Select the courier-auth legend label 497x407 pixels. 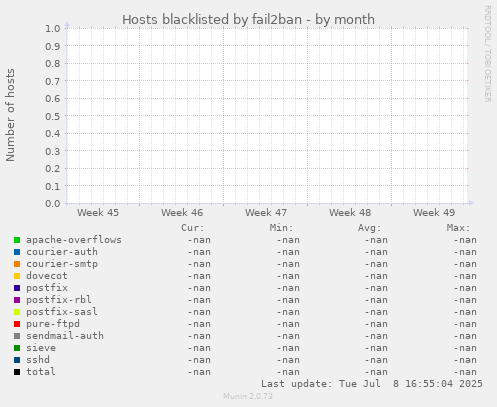tap(62, 252)
